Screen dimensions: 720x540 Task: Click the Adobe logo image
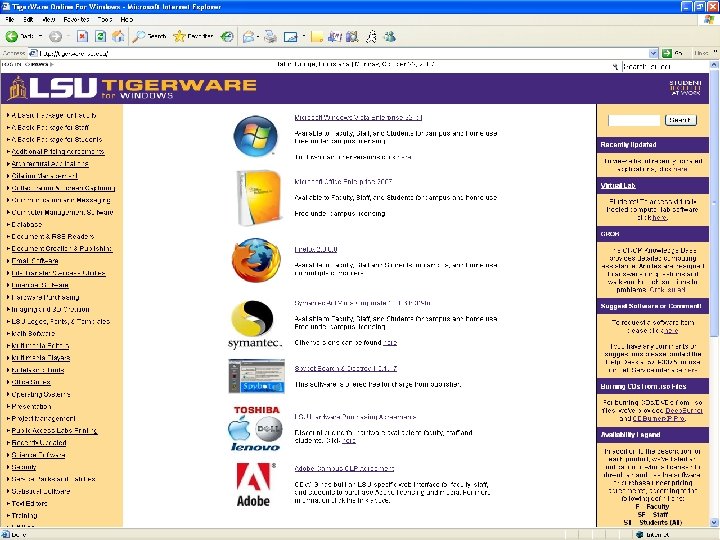coord(256,484)
